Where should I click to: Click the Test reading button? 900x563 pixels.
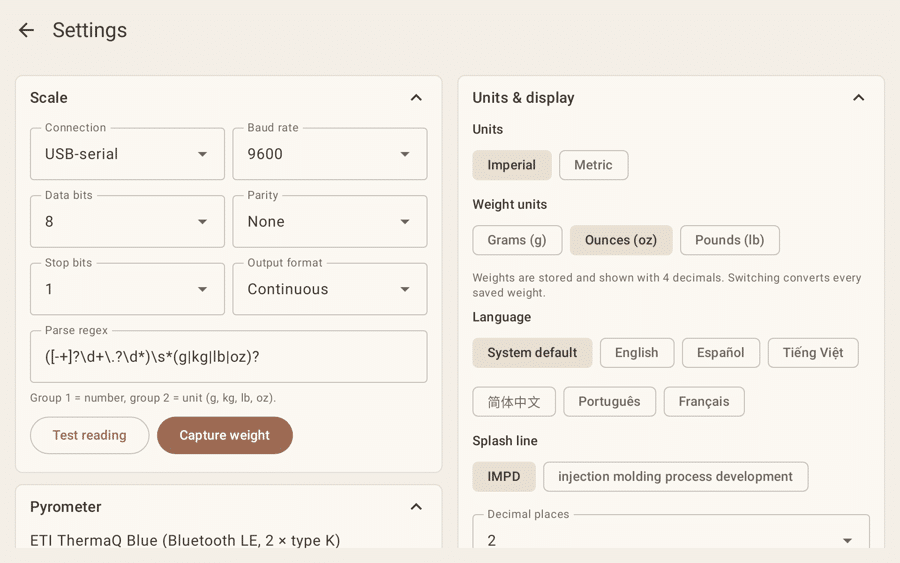coord(90,435)
